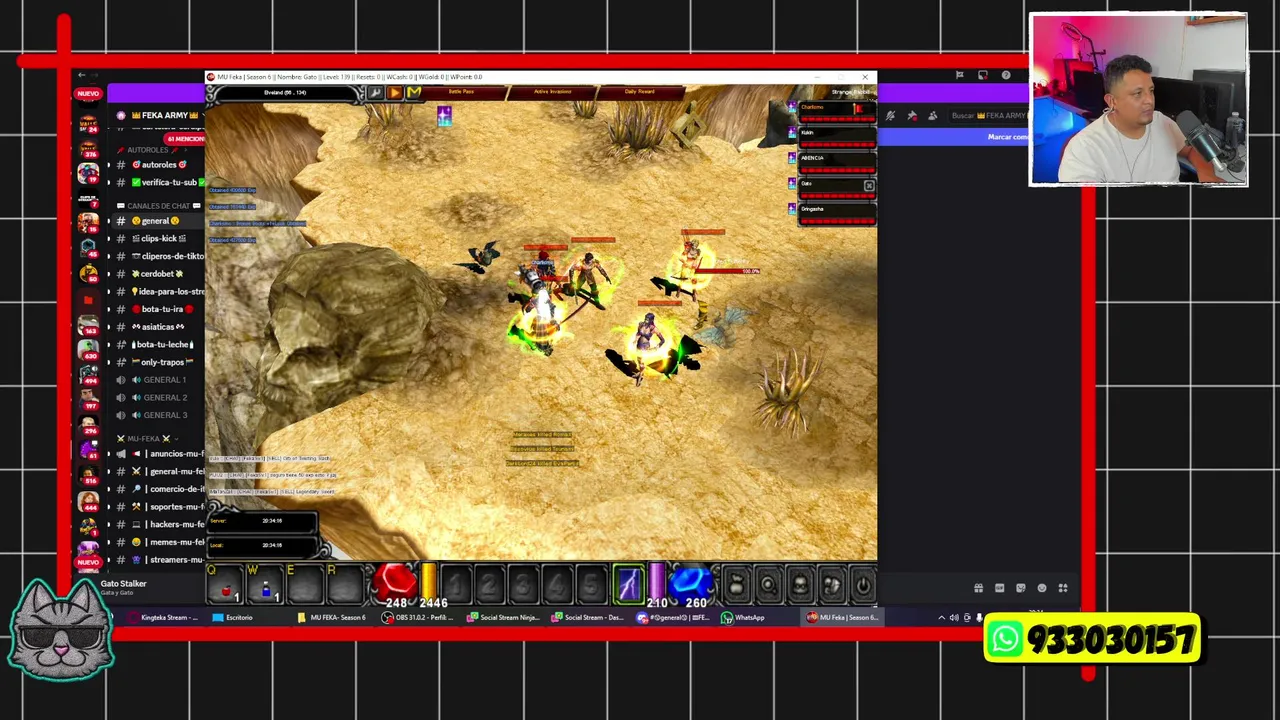Join voice channel GENERAL 3

[x=160, y=415]
